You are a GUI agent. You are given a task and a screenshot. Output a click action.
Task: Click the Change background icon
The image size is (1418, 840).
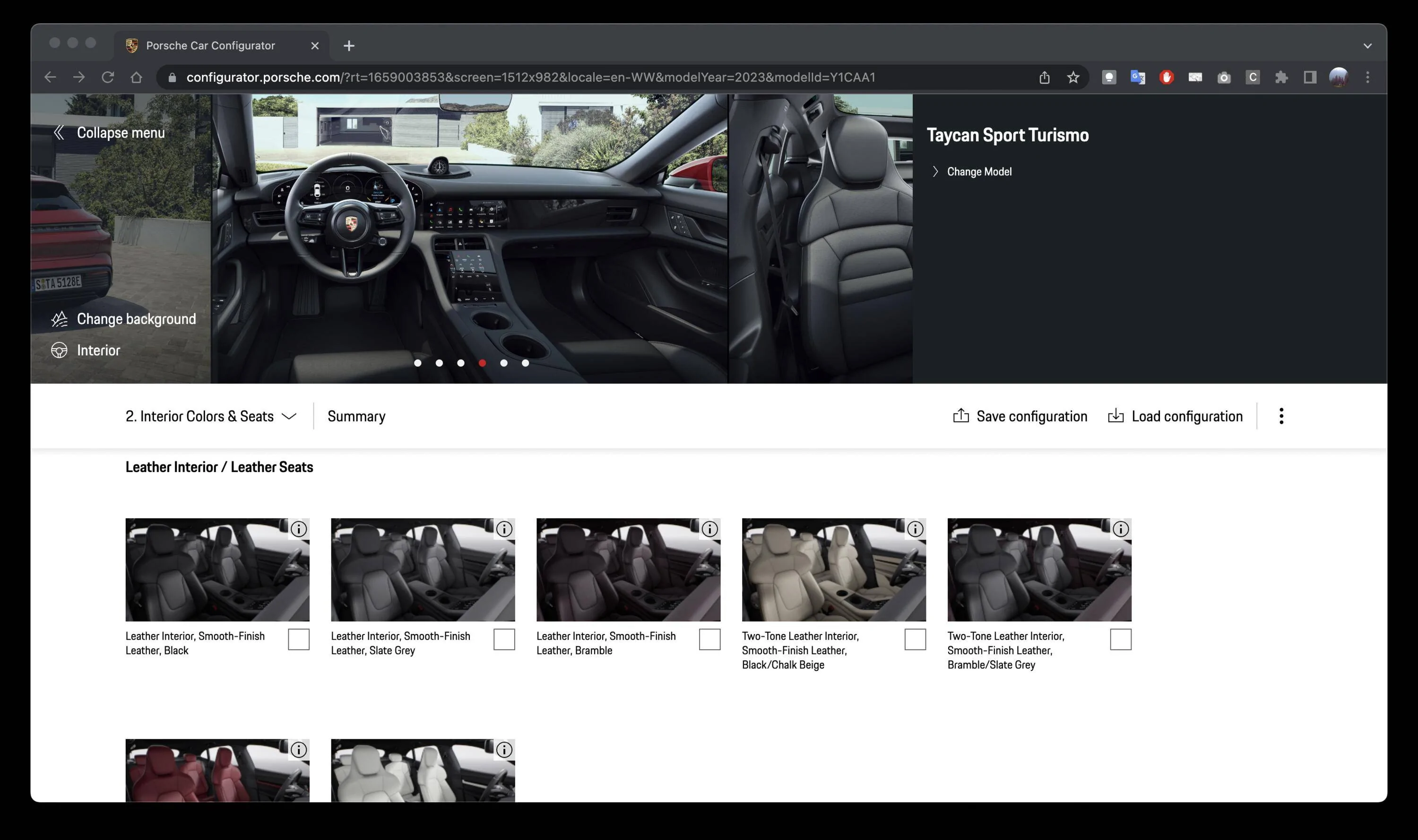59,319
